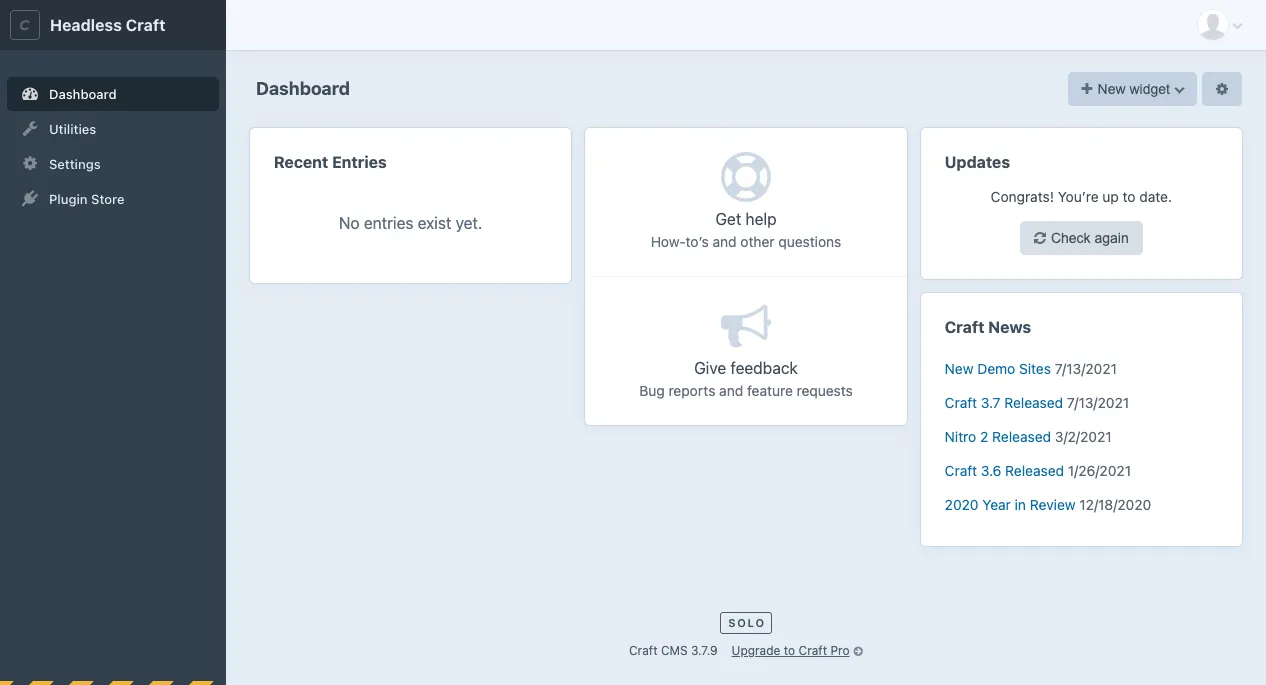Click the Dashboard gauge icon in sidebar
The height and width of the screenshot is (685, 1266).
click(30, 94)
